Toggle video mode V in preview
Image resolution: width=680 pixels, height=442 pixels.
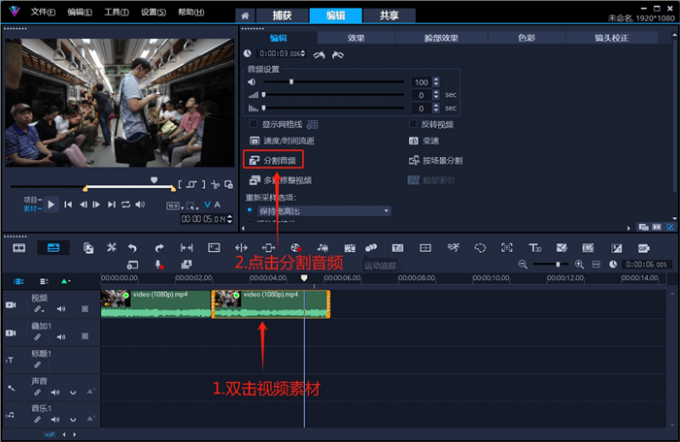point(207,205)
